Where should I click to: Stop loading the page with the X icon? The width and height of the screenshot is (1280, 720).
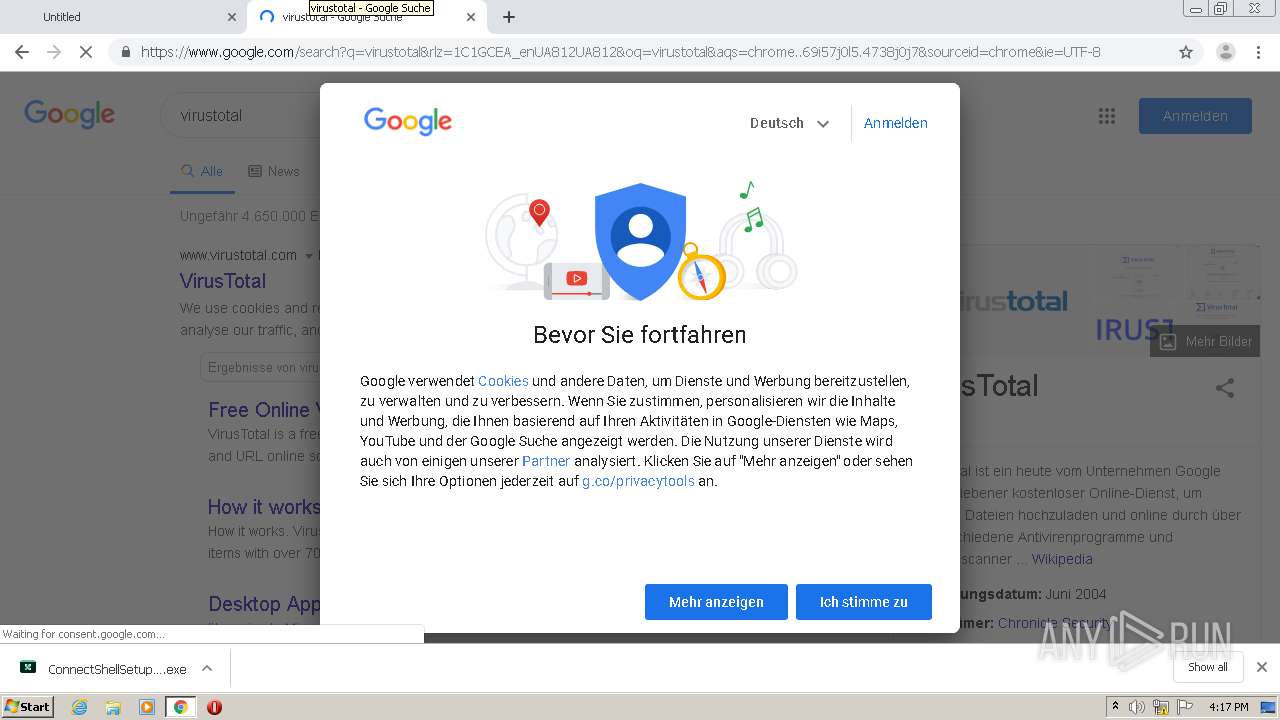(86, 52)
